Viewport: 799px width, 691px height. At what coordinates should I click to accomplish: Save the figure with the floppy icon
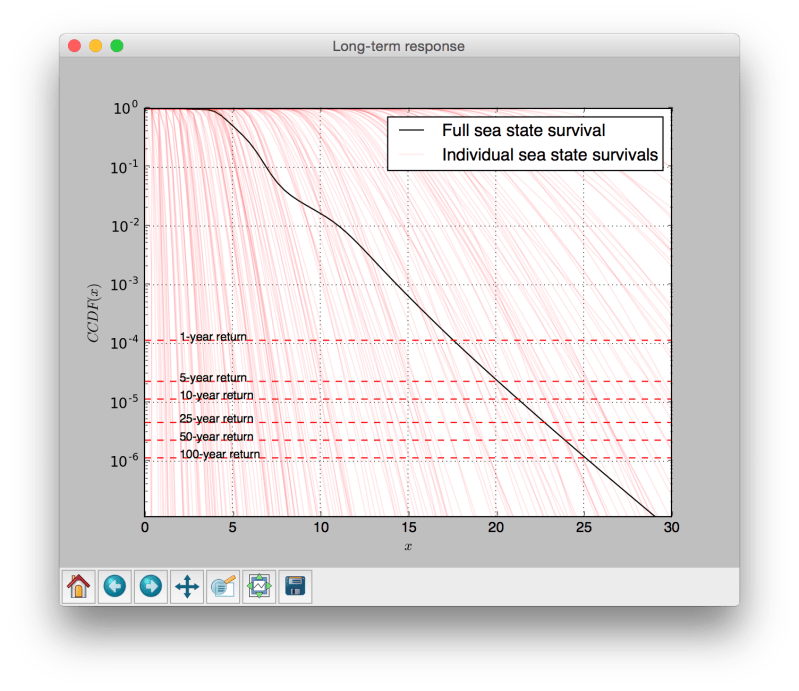(296, 587)
